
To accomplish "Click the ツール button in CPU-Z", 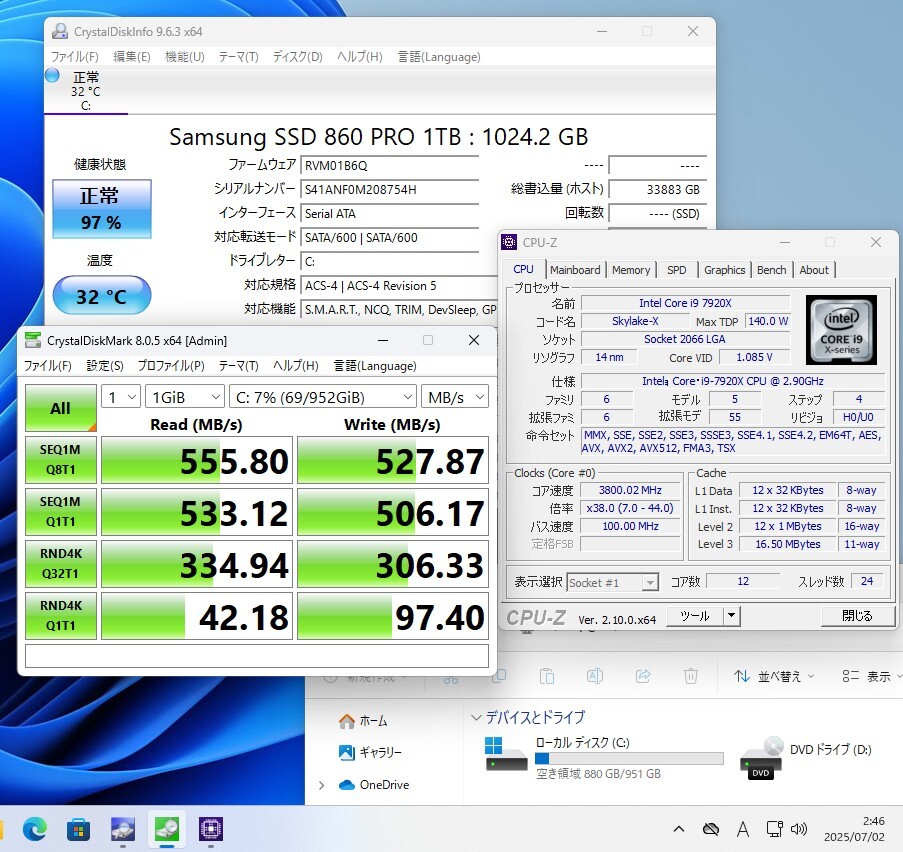I will [x=695, y=616].
